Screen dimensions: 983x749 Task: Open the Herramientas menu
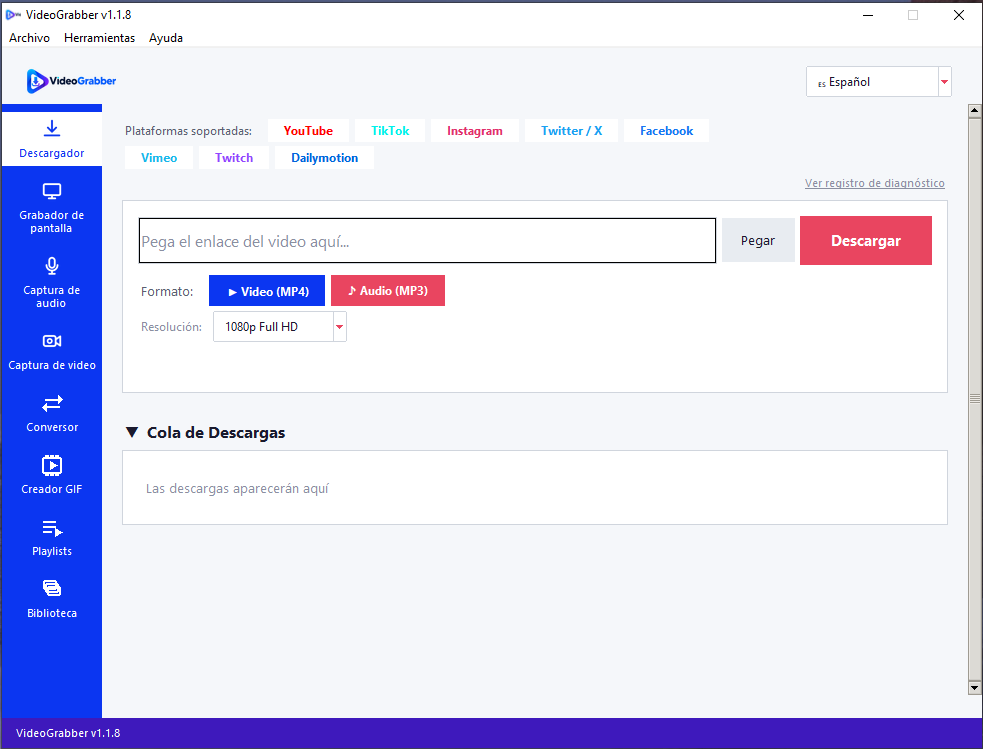click(99, 38)
